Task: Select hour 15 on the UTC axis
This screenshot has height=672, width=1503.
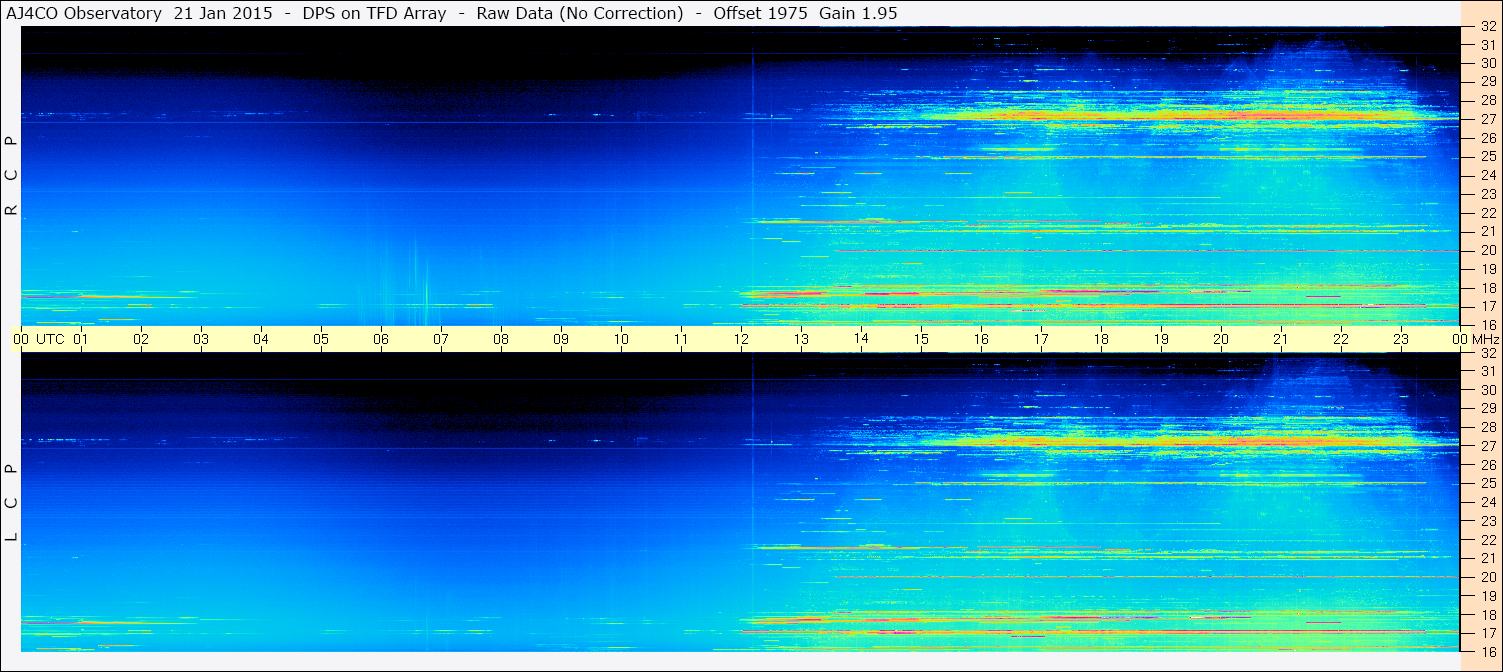Action: click(x=921, y=339)
